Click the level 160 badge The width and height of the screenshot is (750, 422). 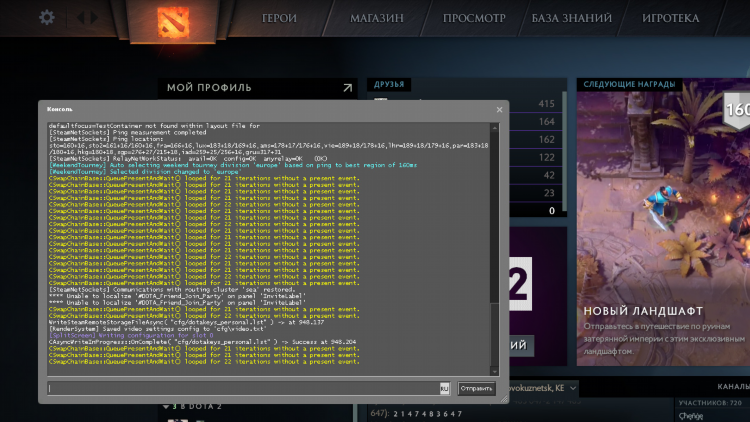(737, 111)
